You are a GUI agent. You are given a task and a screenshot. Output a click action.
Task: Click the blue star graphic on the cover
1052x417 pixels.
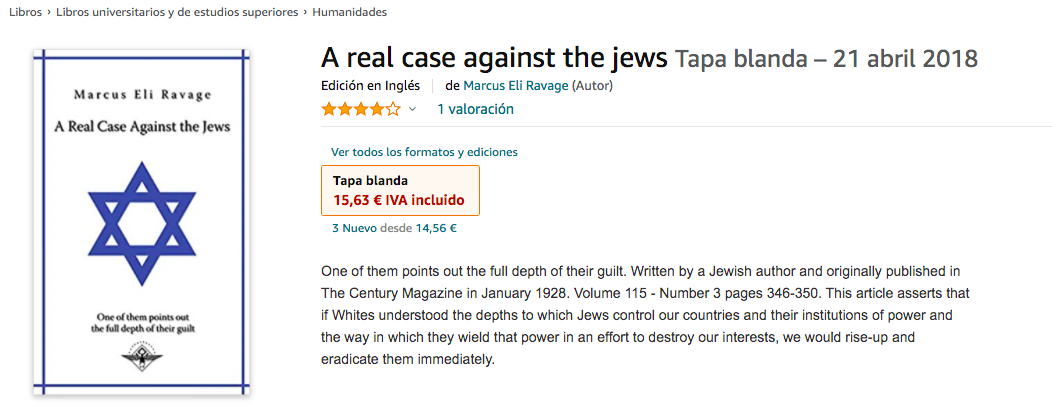[140, 222]
